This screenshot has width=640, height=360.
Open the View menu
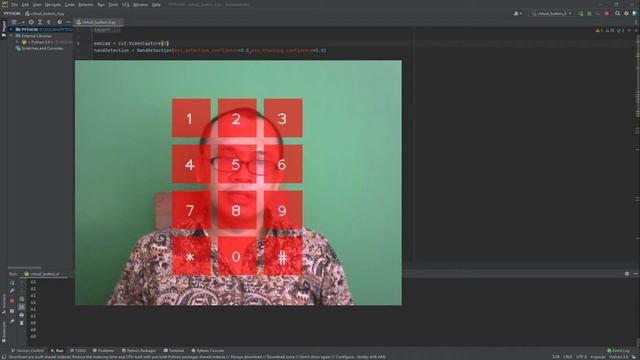click(x=37, y=4)
